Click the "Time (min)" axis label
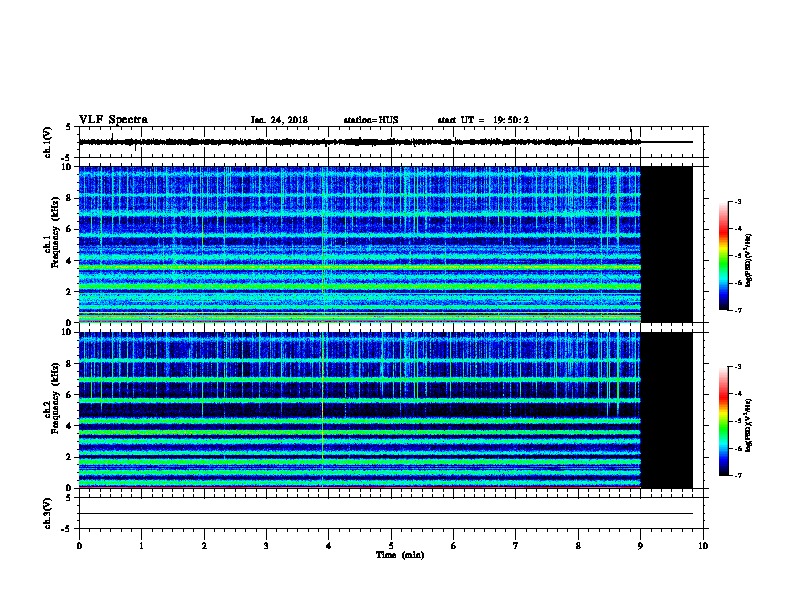This screenshot has width=792, height=612. coord(400,555)
